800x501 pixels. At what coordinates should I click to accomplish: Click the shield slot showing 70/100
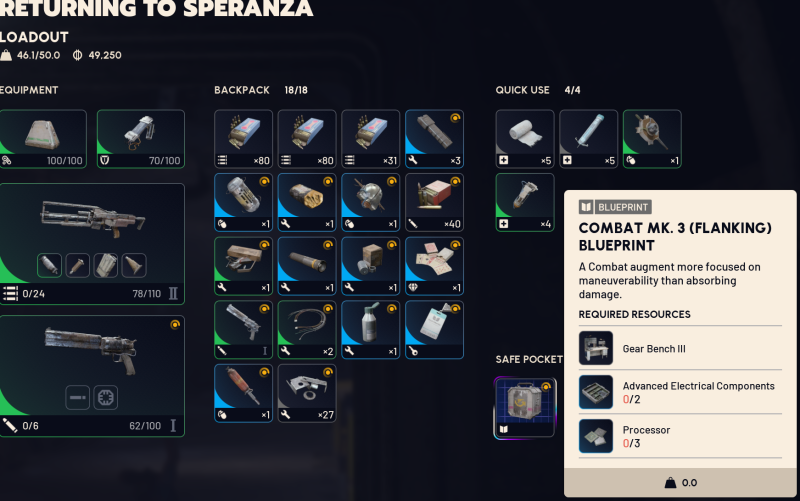click(141, 139)
